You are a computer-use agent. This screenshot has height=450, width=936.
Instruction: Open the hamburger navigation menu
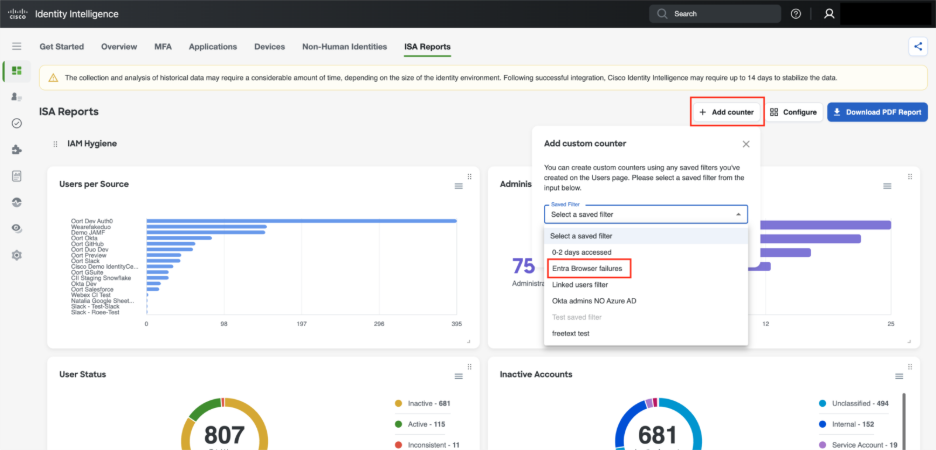pyautogui.click(x=16, y=47)
